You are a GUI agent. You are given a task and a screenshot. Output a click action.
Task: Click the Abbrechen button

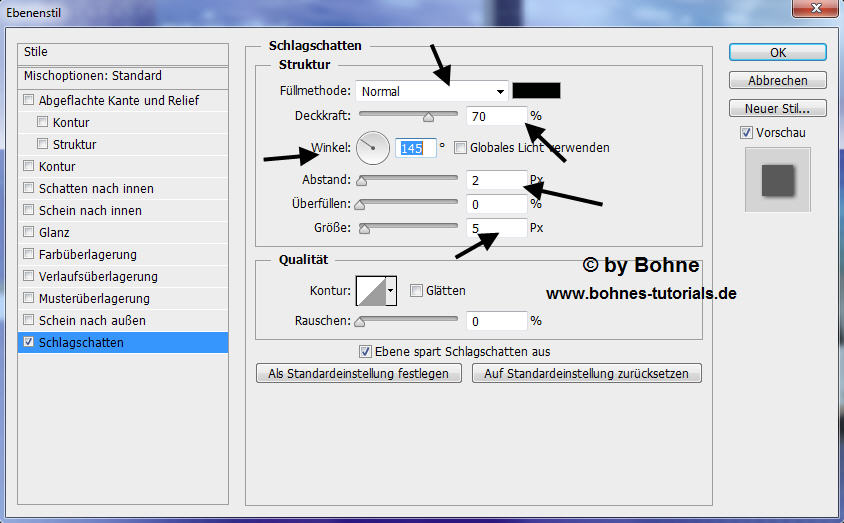pos(777,81)
